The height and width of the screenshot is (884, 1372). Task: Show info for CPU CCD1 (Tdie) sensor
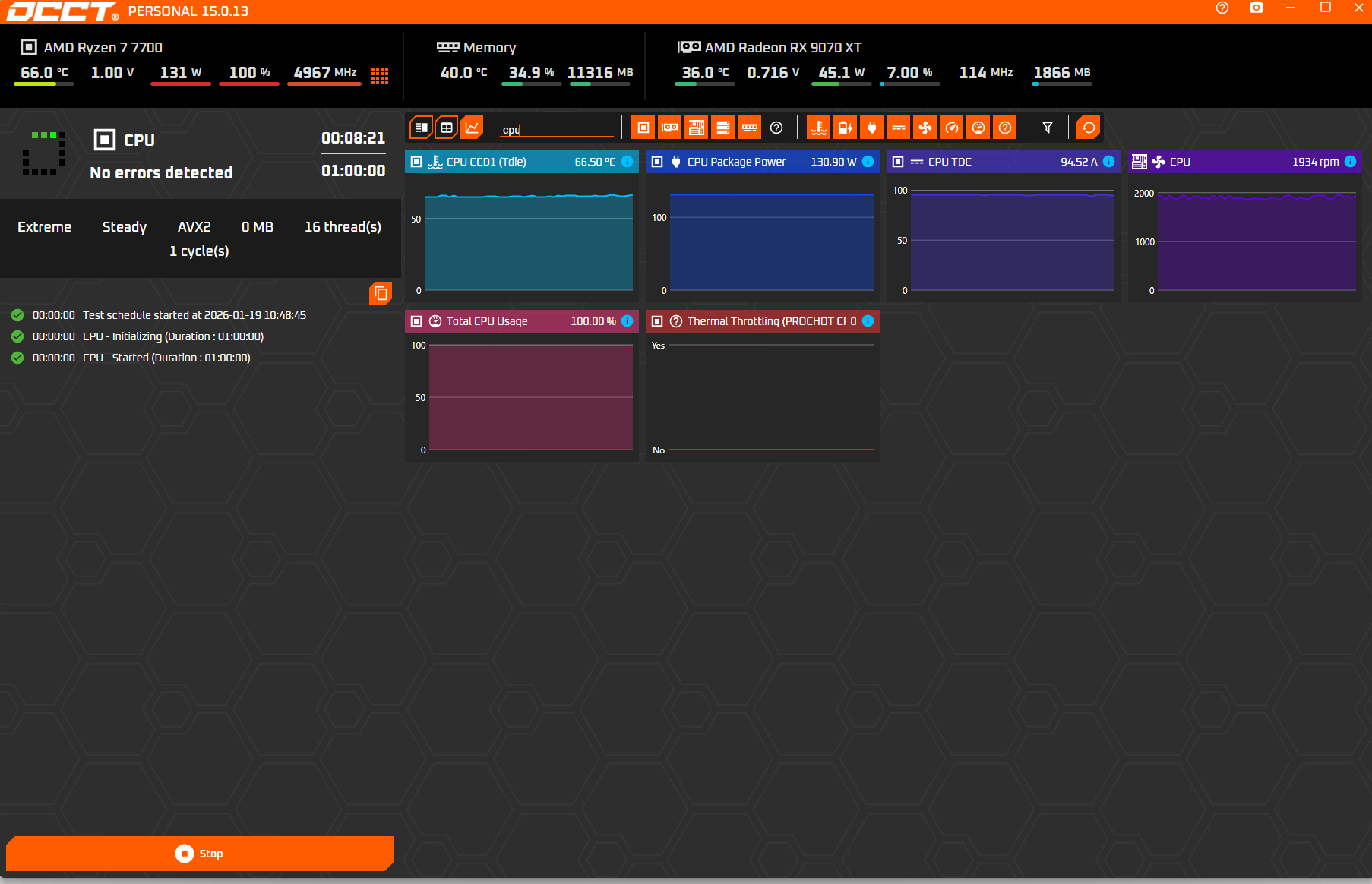[627, 162]
